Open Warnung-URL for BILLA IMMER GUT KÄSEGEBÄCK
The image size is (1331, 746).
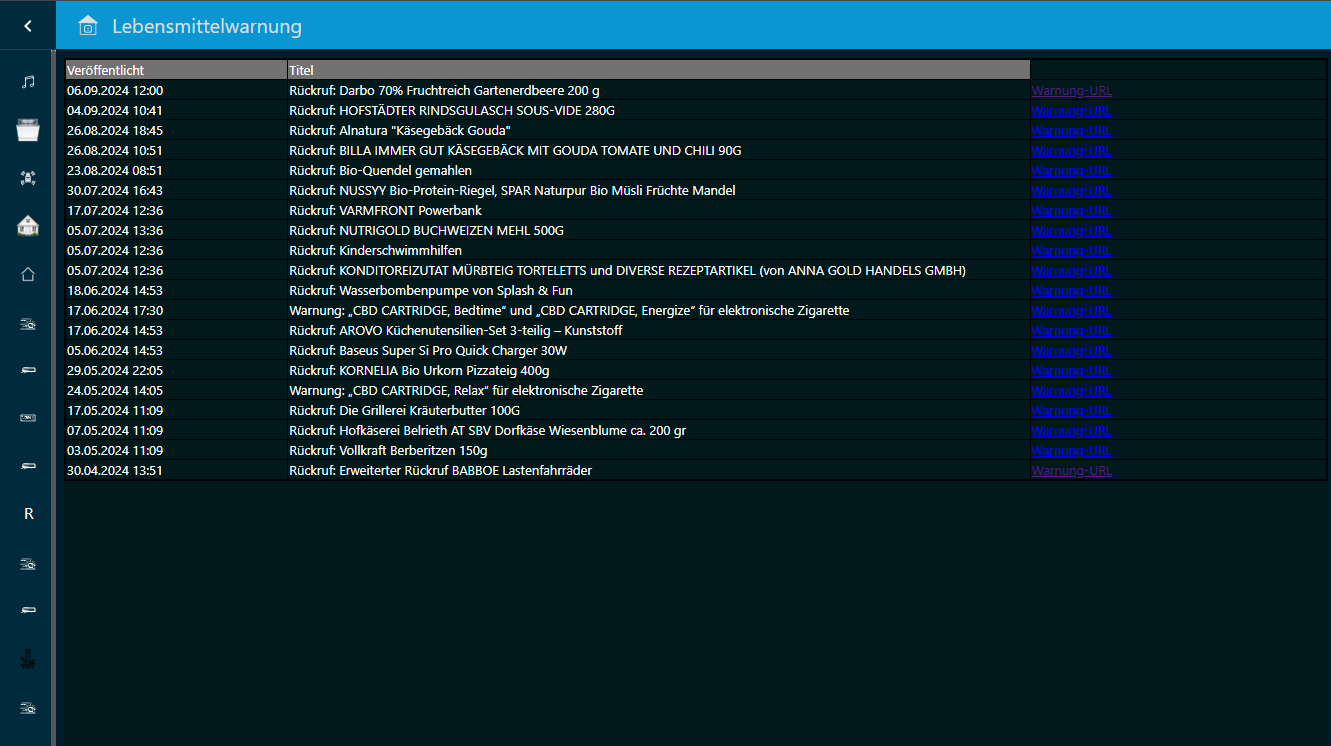tap(1071, 150)
